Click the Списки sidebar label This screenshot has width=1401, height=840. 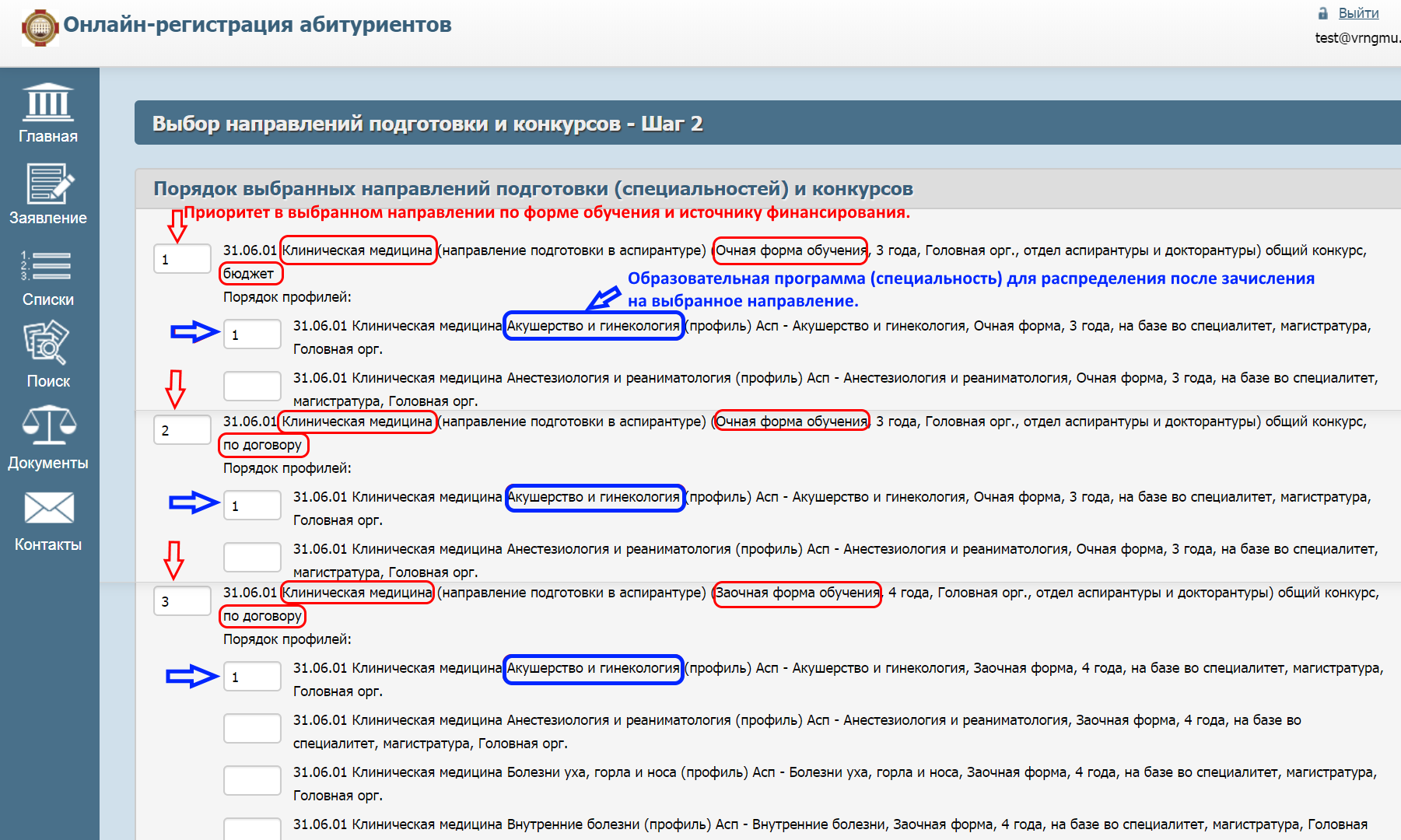coord(48,299)
